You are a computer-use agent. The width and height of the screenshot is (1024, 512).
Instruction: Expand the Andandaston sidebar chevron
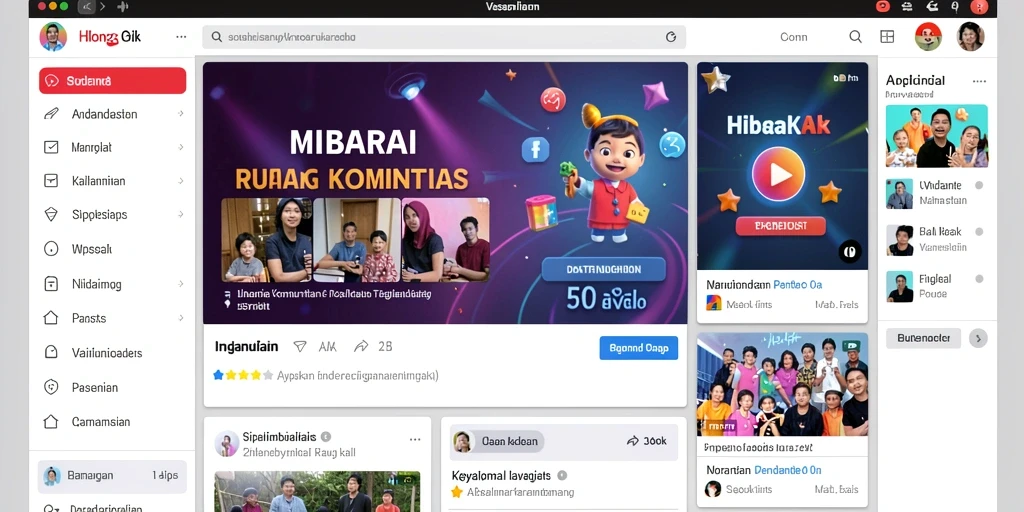tap(180, 114)
